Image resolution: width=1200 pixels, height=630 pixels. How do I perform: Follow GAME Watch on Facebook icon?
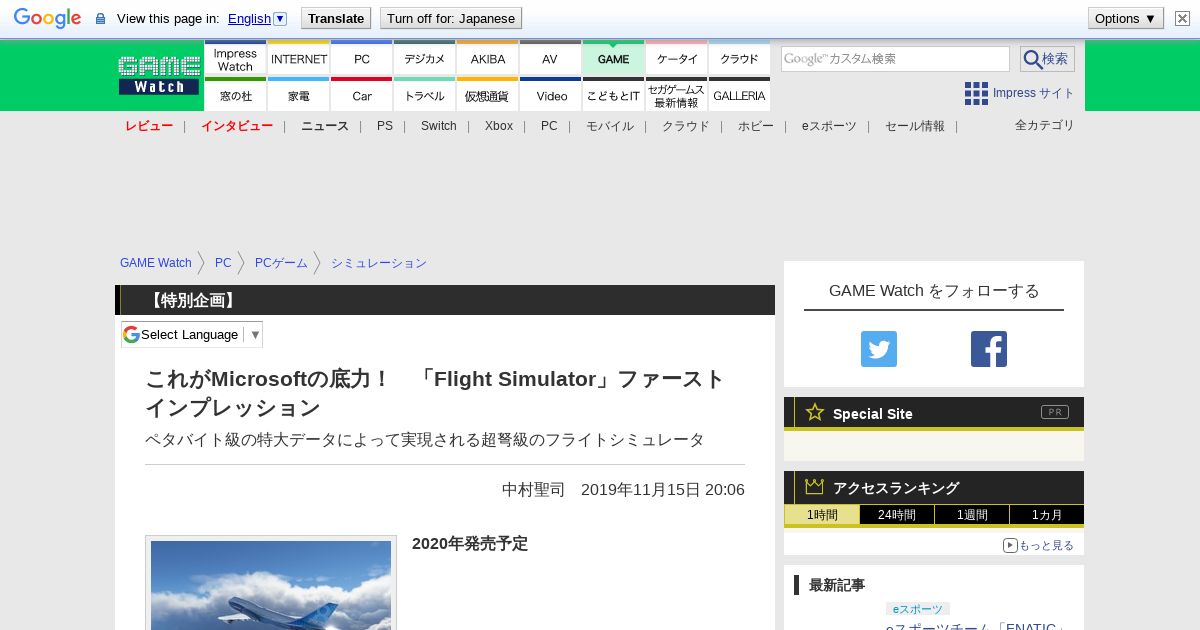(x=989, y=349)
